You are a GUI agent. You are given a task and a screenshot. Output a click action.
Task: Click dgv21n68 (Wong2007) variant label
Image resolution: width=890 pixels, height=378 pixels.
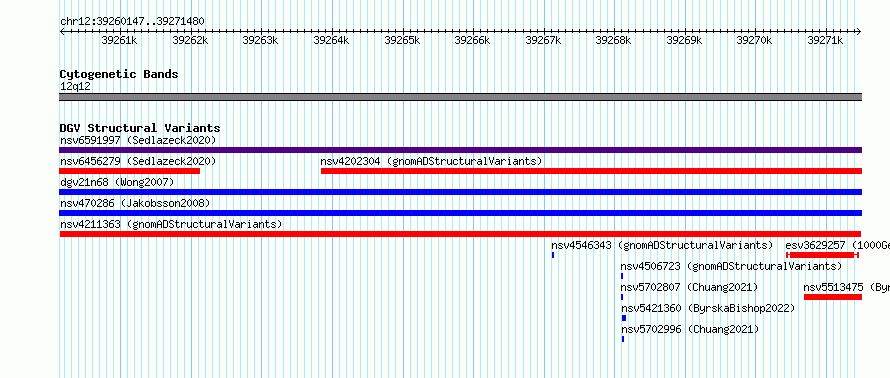pos(117,182)
